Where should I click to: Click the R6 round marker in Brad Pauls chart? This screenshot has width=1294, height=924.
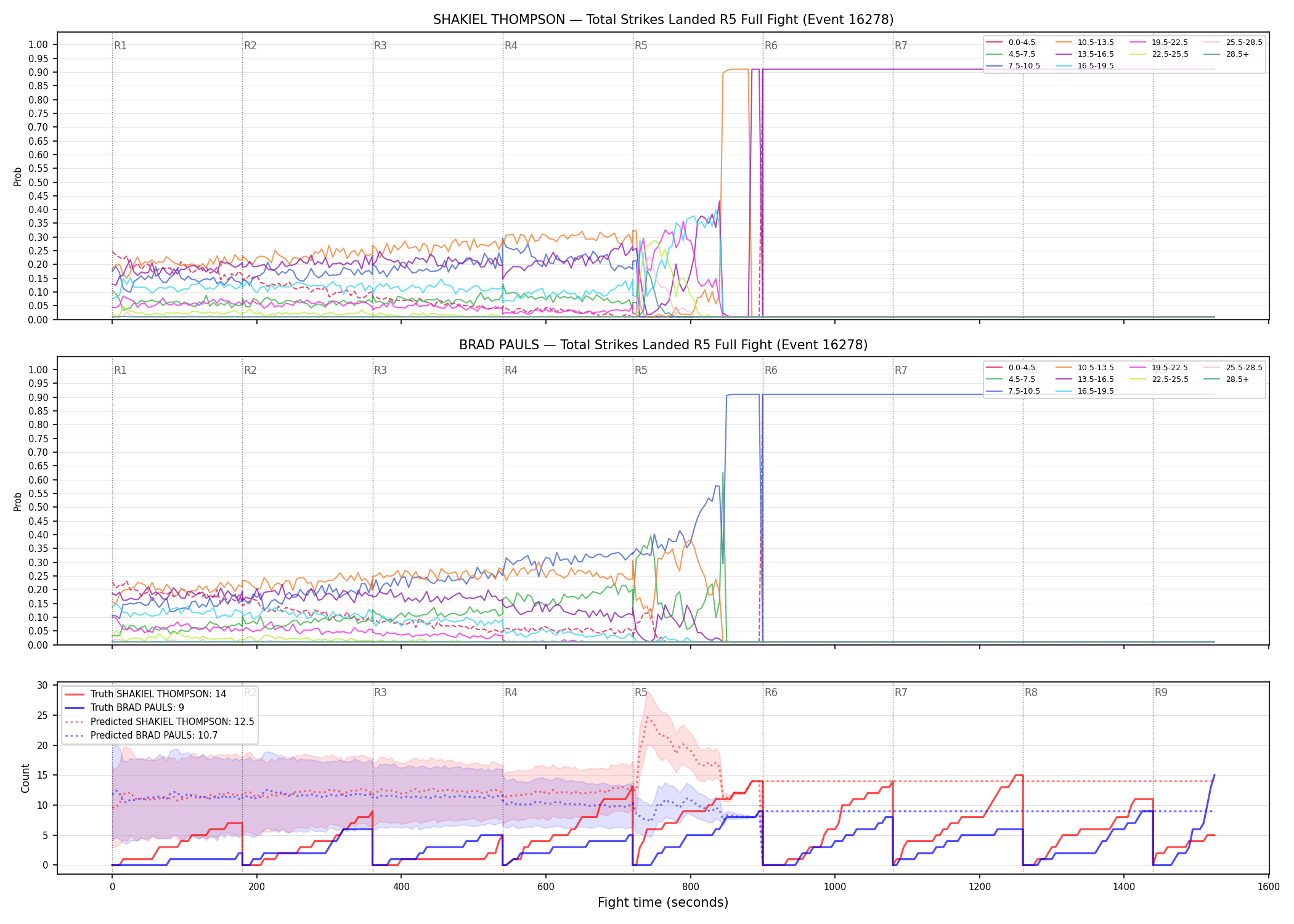[771, 370]
